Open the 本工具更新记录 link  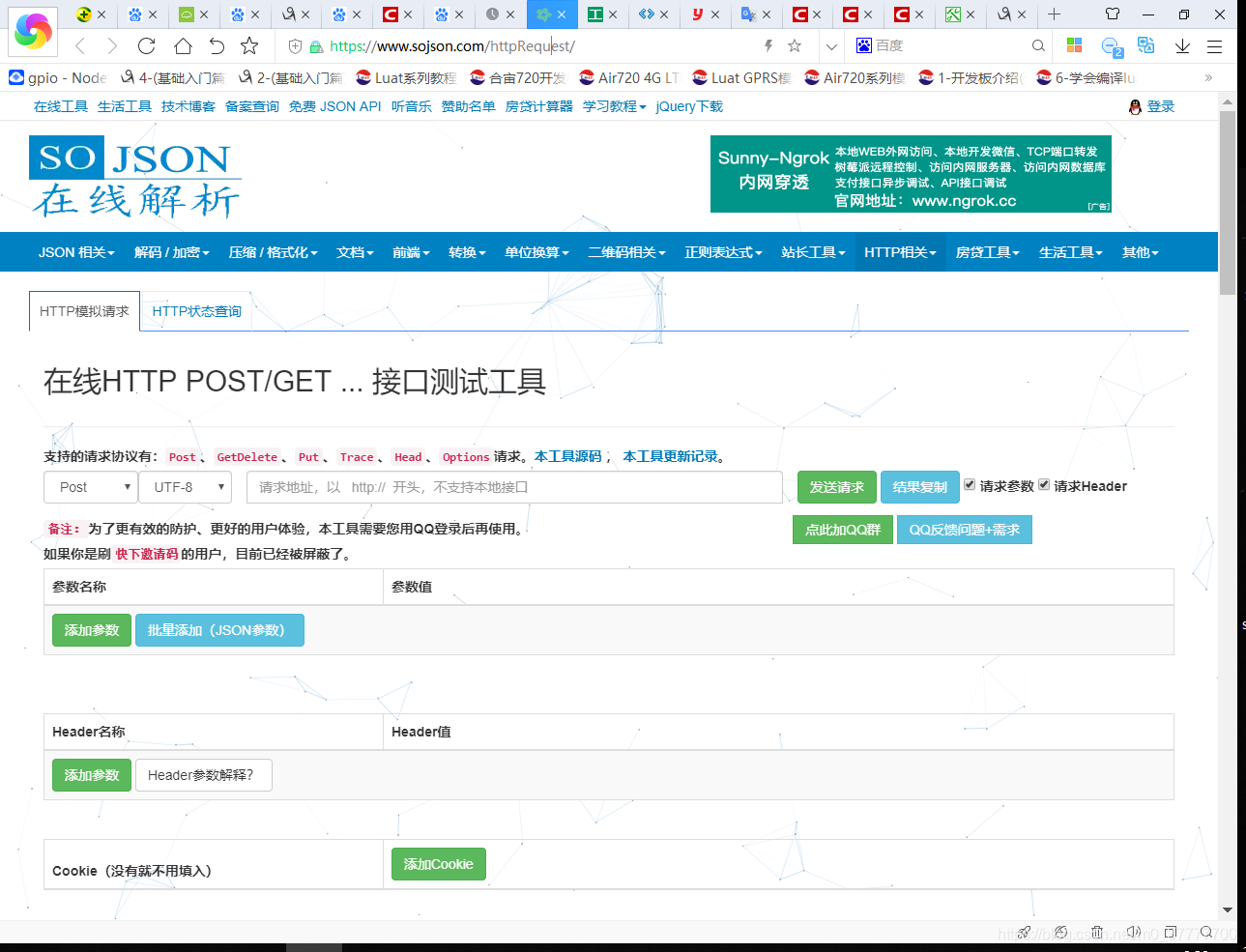(x=671, y=456)
